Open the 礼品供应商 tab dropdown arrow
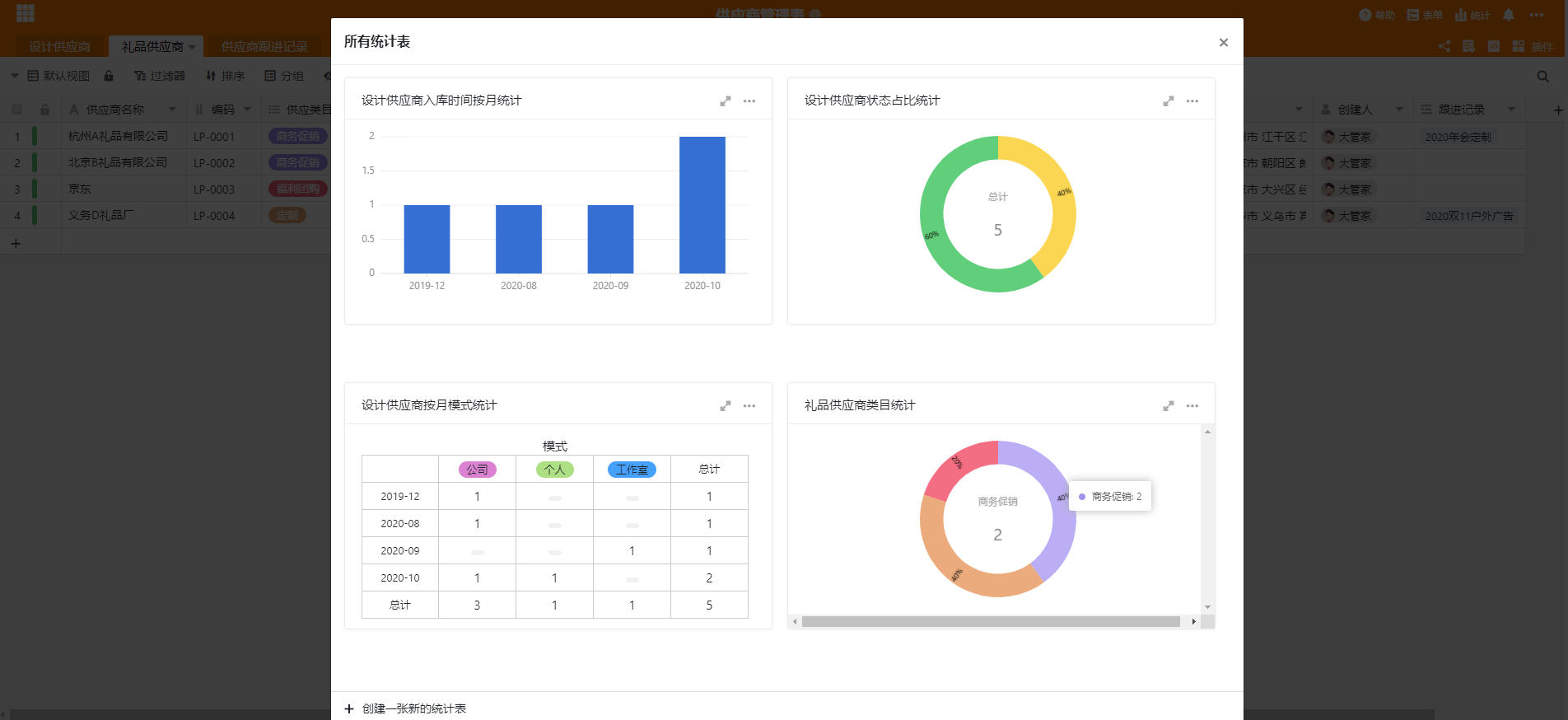 click(193, 47)
